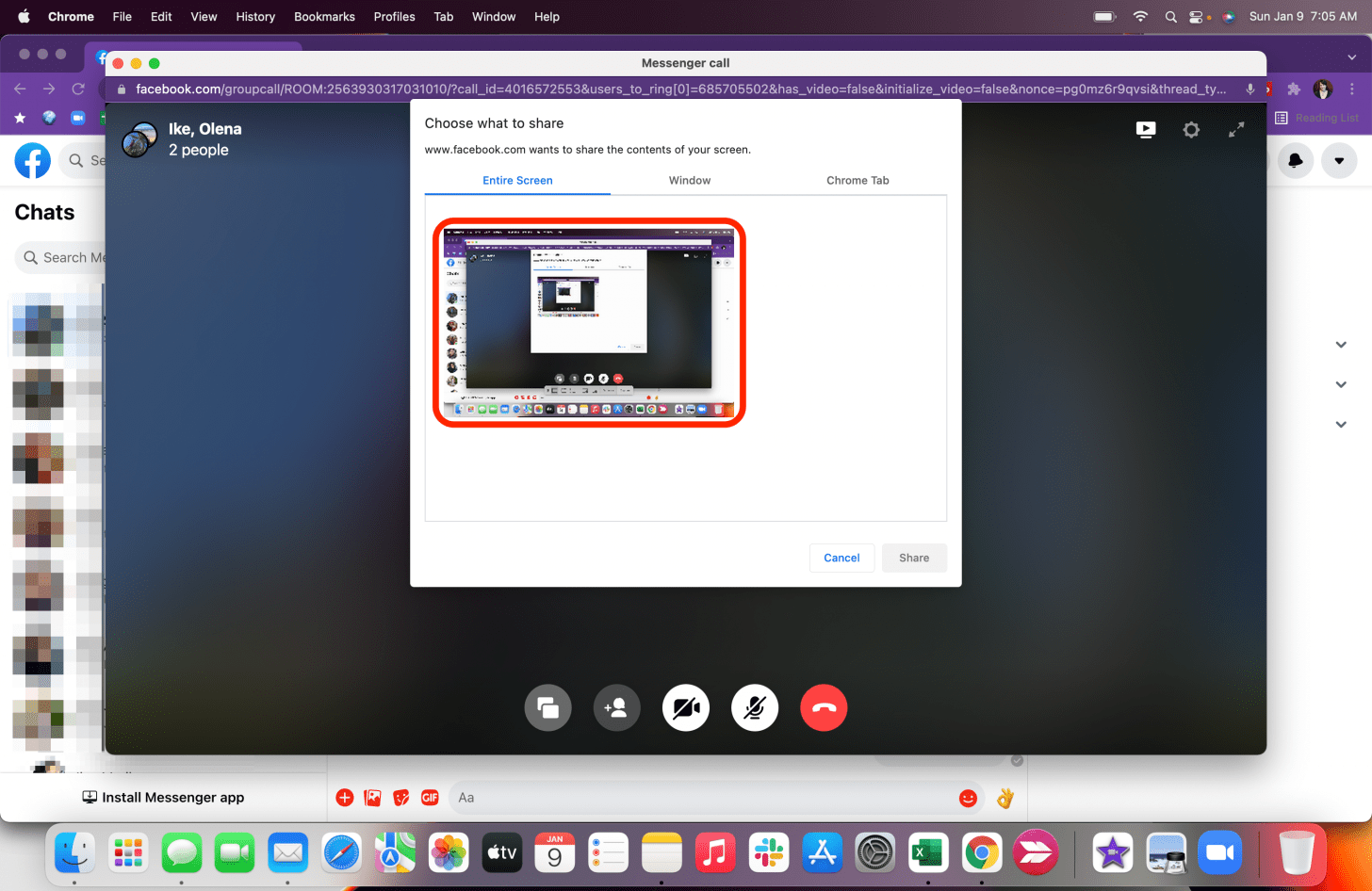Image resolution: width=1372 pixels, height=891 pixels.
Task: Open the Bookmarks menu in the menu bar
Action: click(324, 16)
